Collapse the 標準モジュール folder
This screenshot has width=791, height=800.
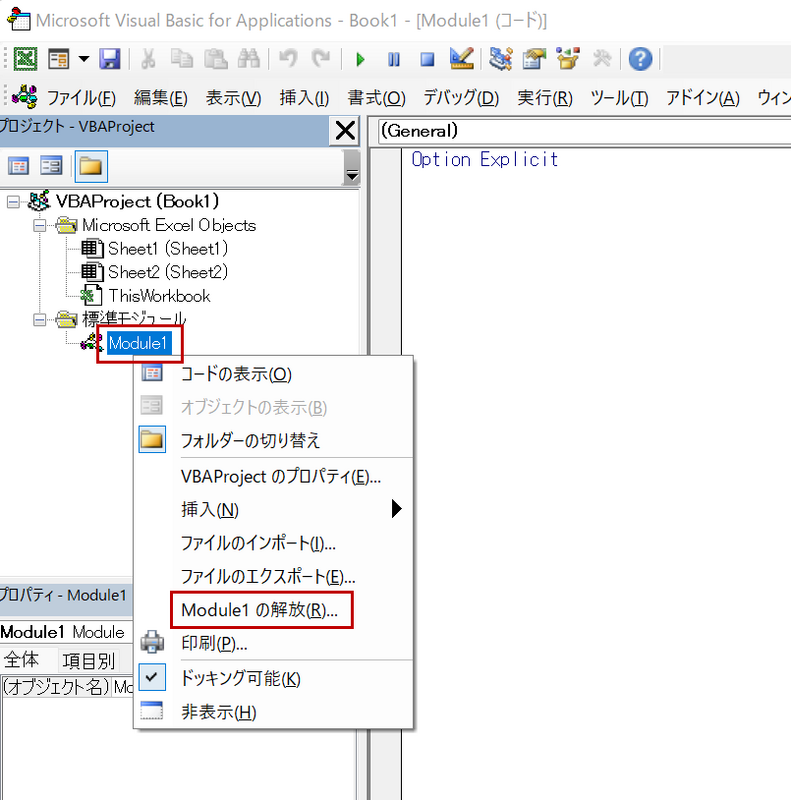click(39, 320)
